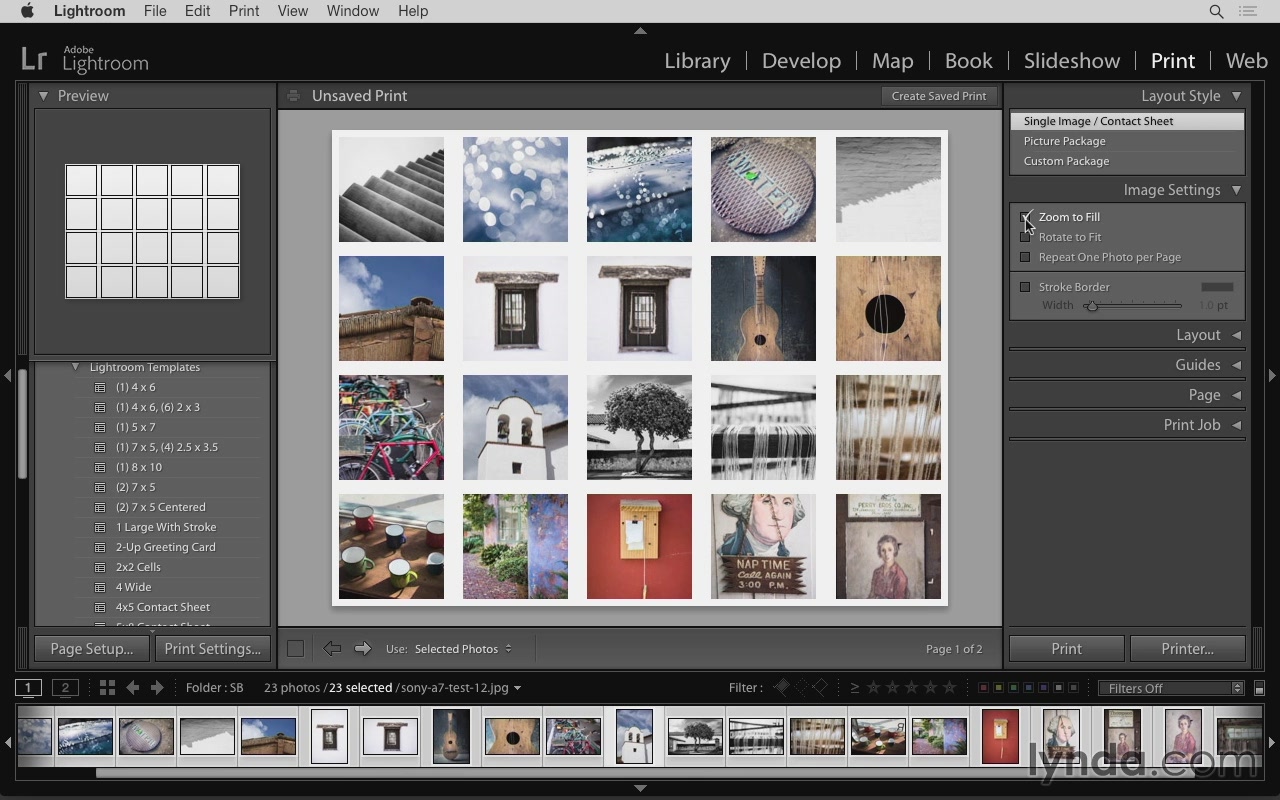This screenshot has width=1280, height=800.
Task: Expand the Layout panel
Action: [1236, 335]
